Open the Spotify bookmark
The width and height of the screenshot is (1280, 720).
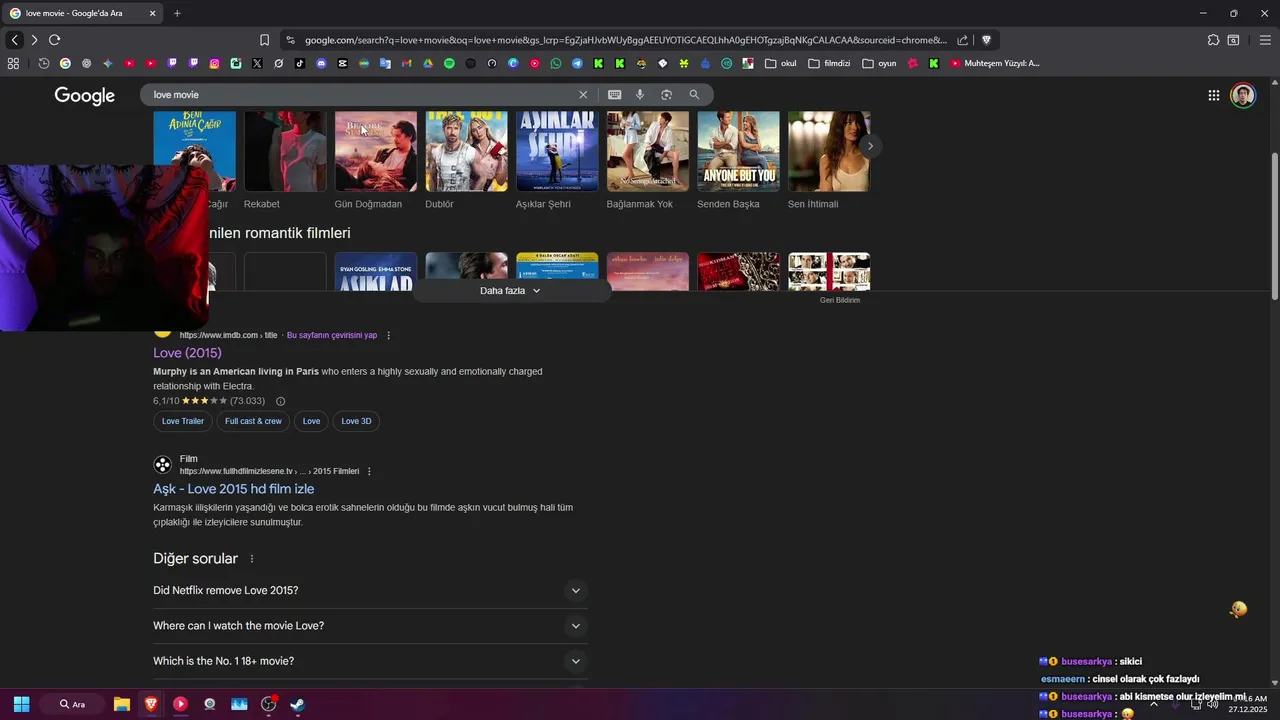click(449, 63)
